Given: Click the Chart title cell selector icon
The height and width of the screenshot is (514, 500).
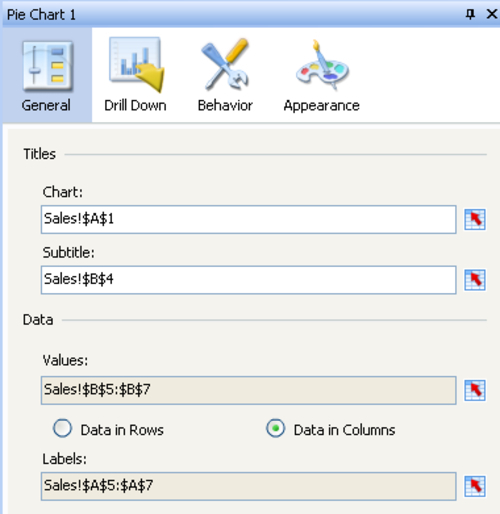Looking at the screenshot, I should (475, 220).
